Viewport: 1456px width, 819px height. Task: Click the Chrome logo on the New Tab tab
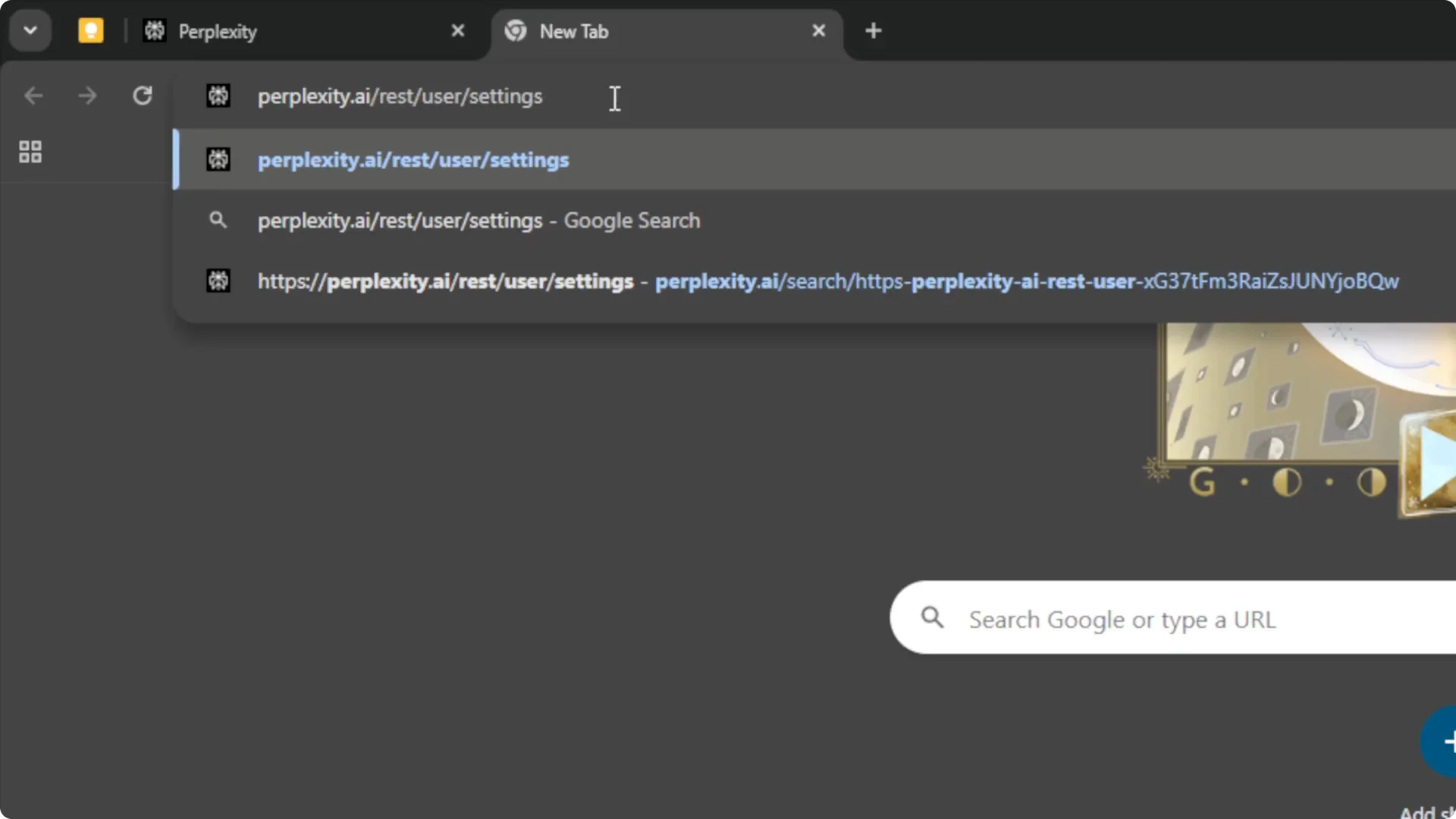(x=516, y=31)
